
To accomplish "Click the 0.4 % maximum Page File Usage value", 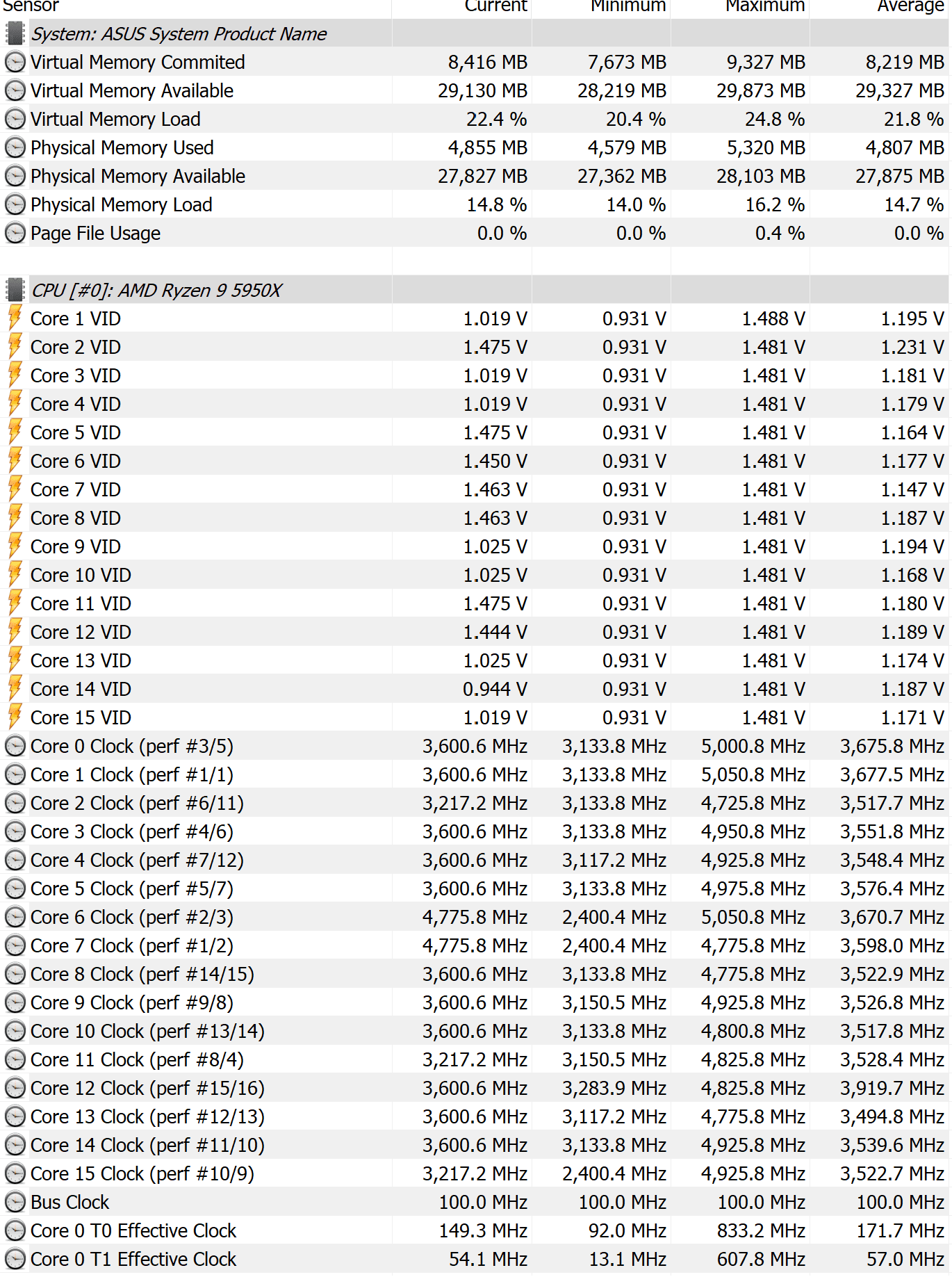I will (780, 233).
